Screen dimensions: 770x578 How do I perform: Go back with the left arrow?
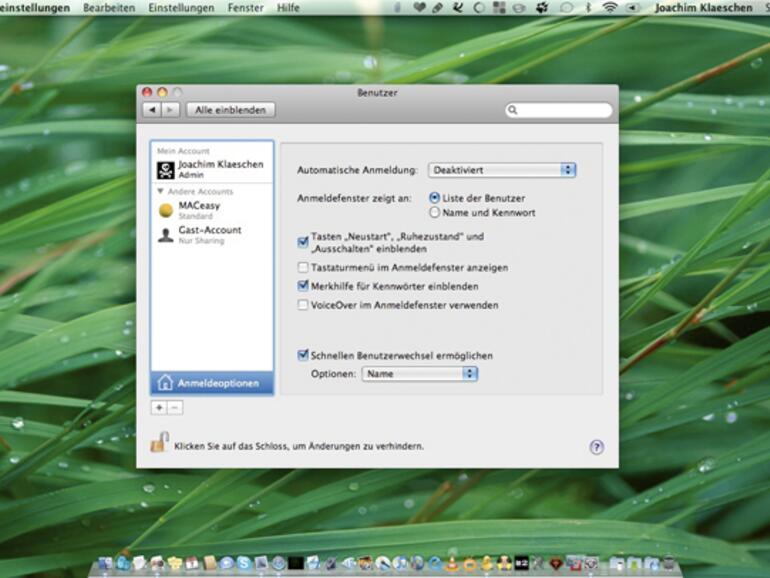click(x=152, y=110)
